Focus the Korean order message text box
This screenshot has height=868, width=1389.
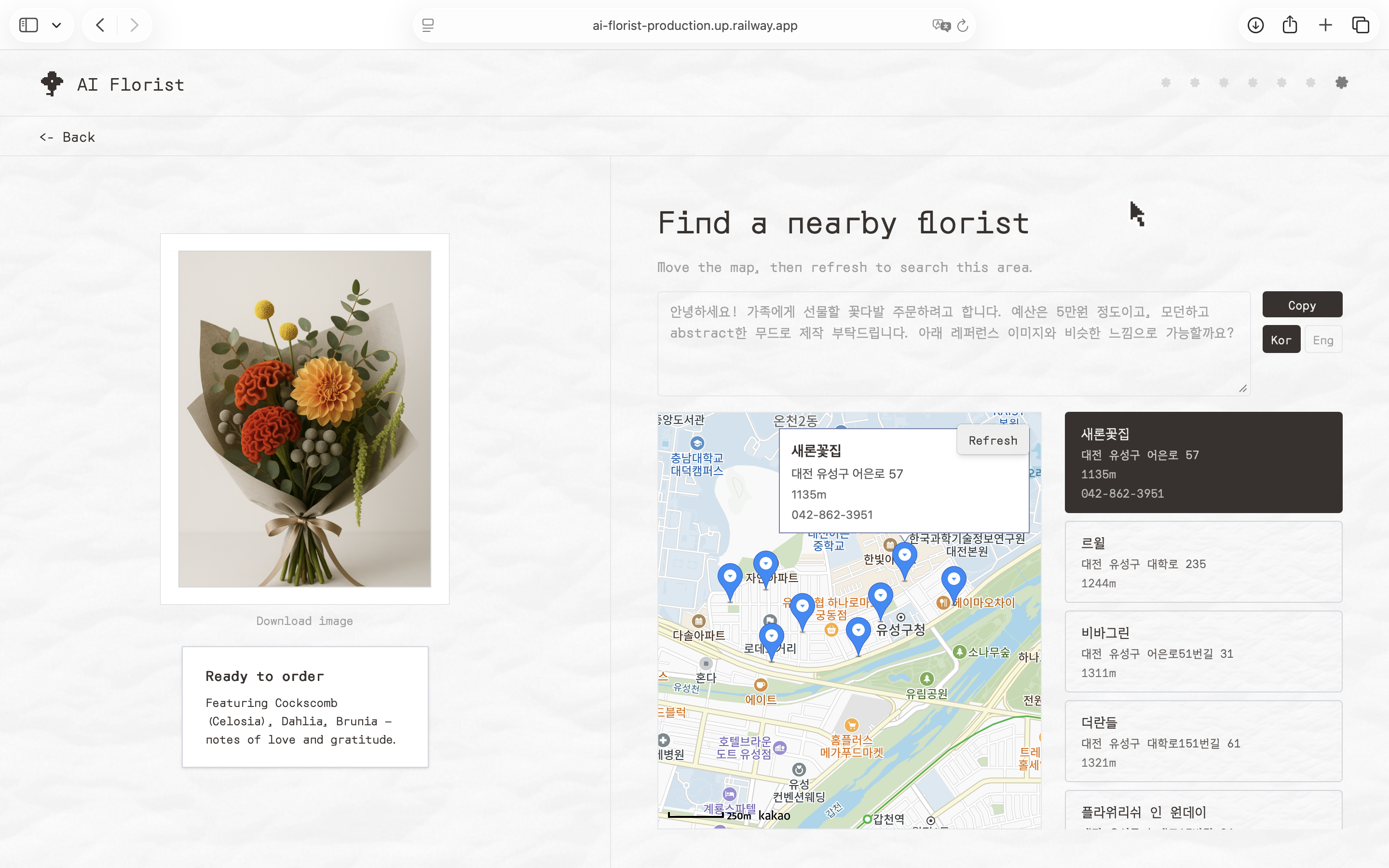[x=953, y=343]
